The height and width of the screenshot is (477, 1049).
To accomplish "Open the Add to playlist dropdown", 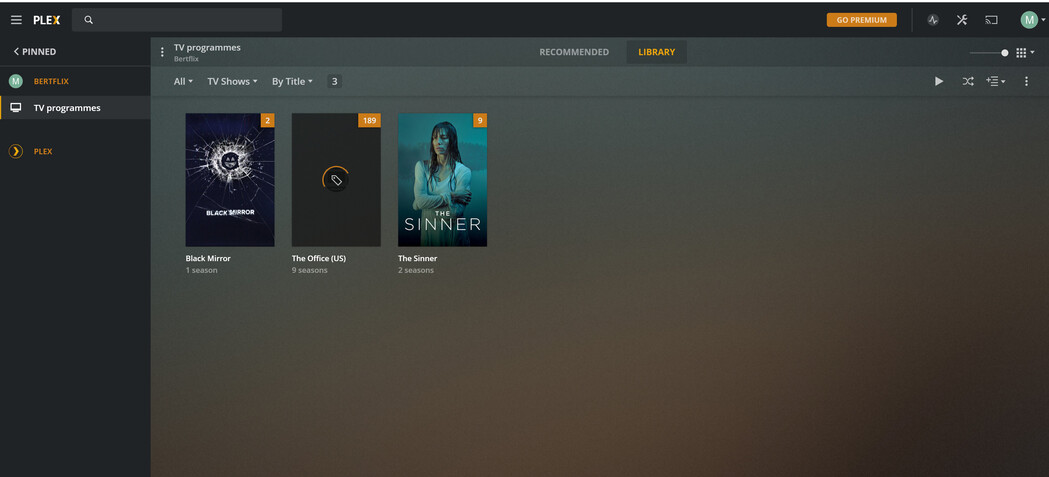I will (995, 82).
